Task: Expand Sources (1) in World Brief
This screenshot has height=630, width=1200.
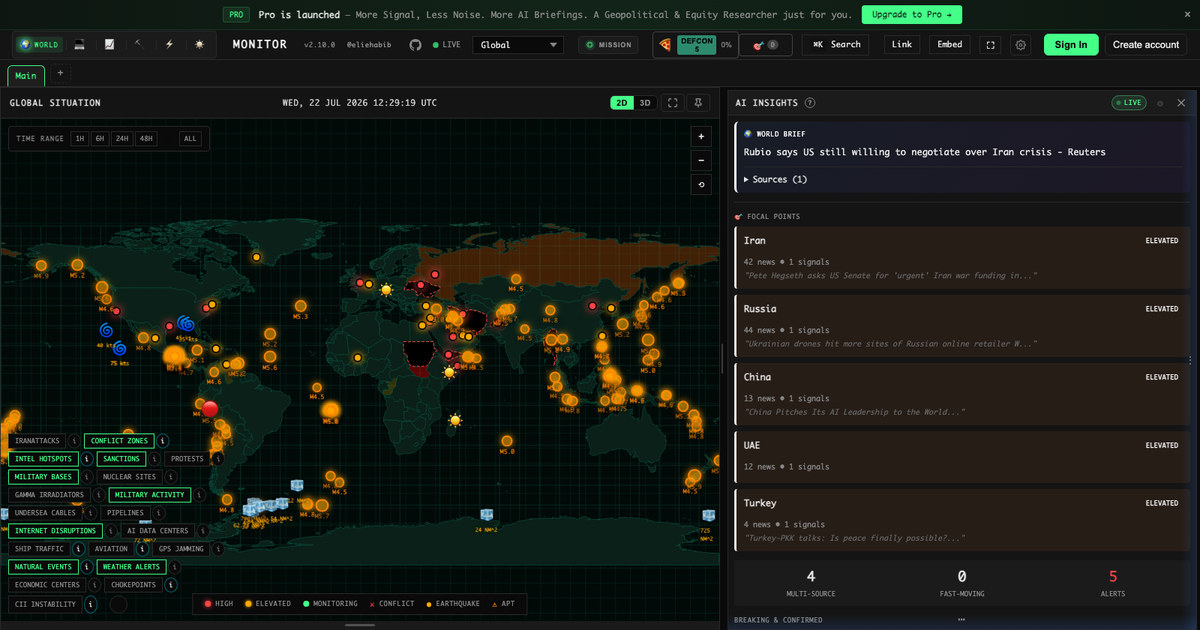Action: pyautogui.click(x=775, y=179)
